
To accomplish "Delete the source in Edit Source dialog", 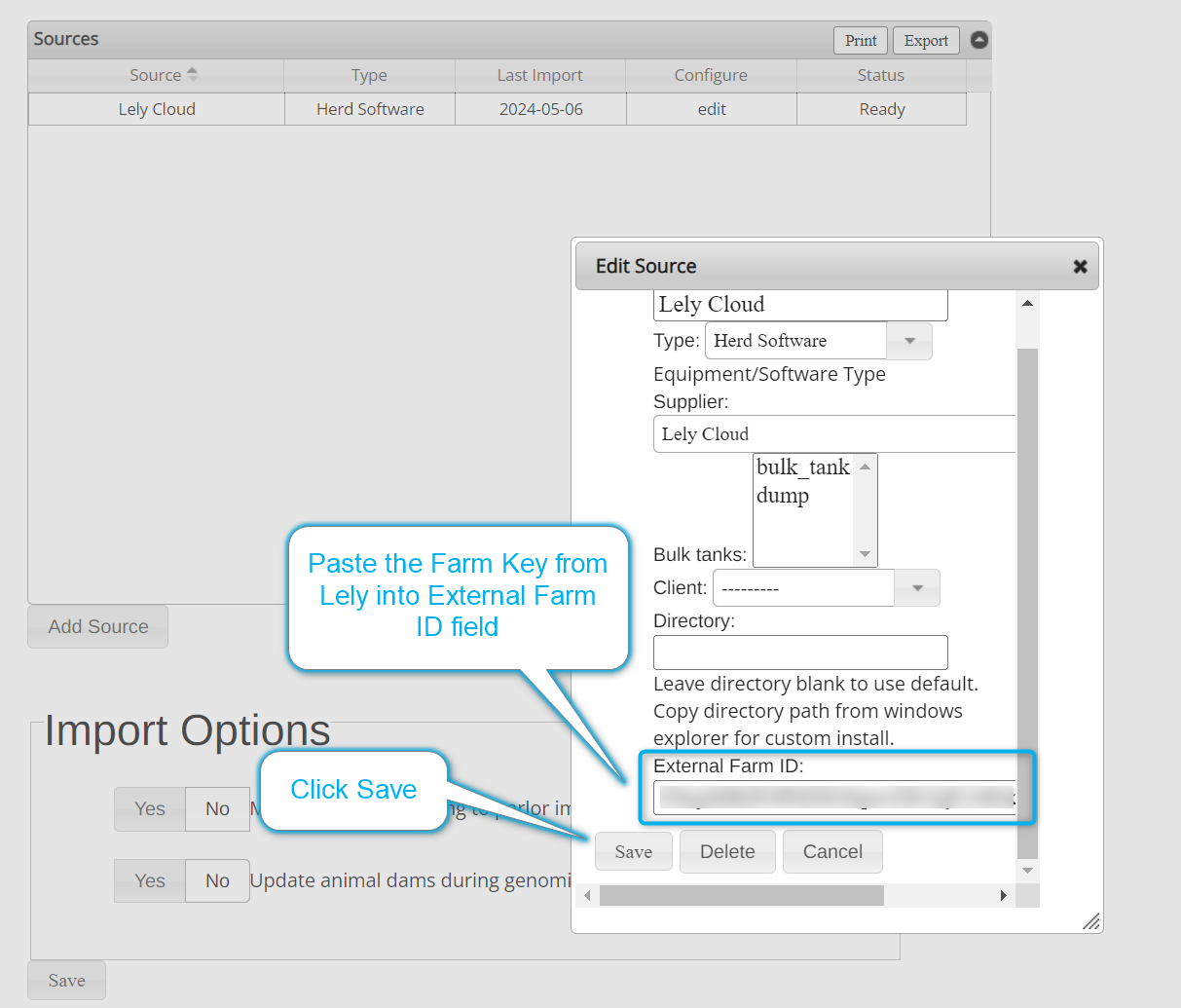I will point(727,851).
